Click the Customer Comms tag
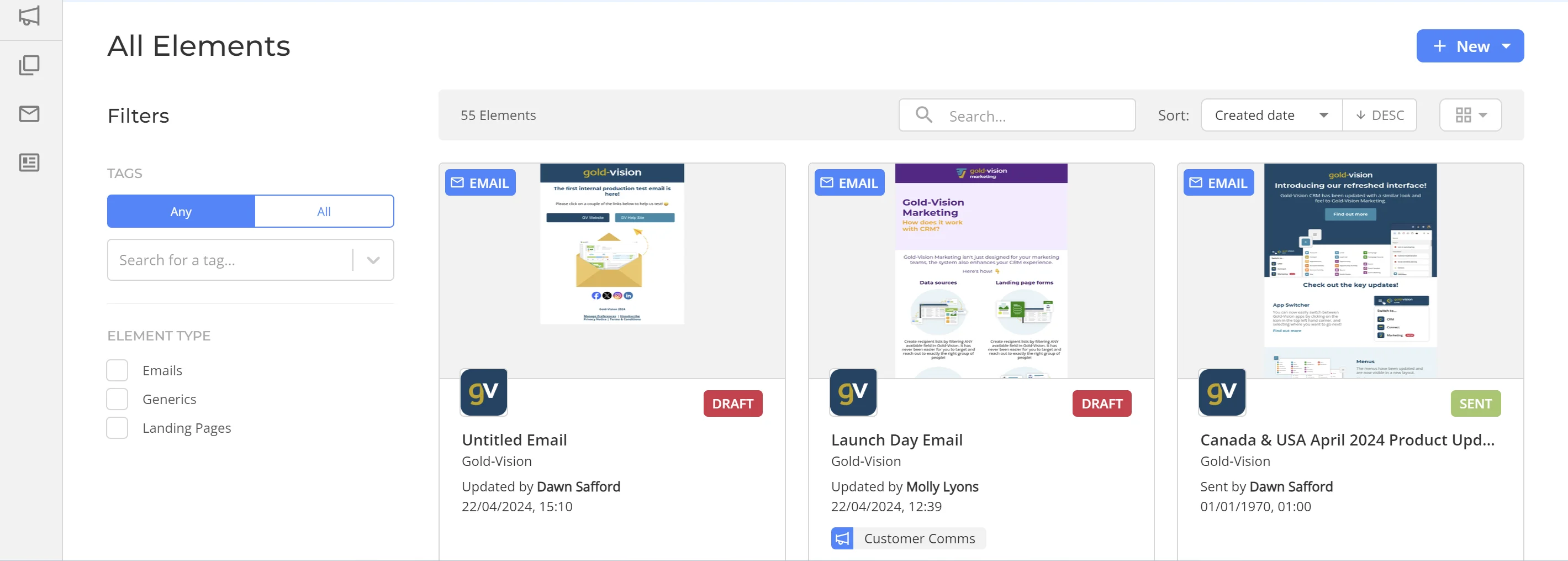This screenshot has height=561, width=1568. coord(908,538)
